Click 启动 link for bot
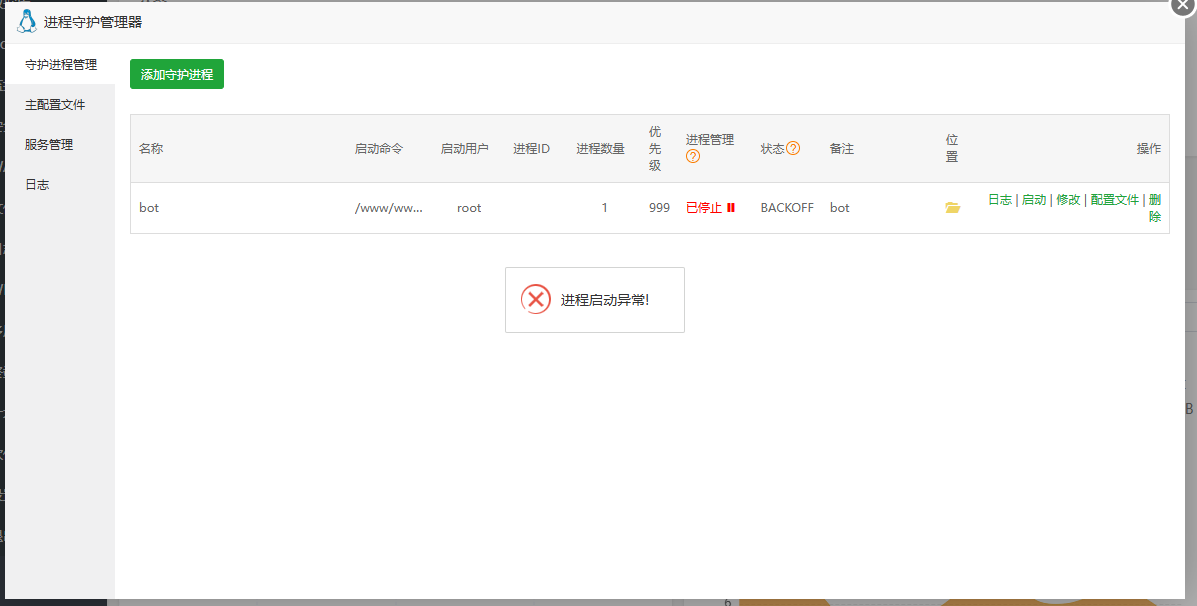The height and width of the screenshot is (606, 1197). (1034, 199)
